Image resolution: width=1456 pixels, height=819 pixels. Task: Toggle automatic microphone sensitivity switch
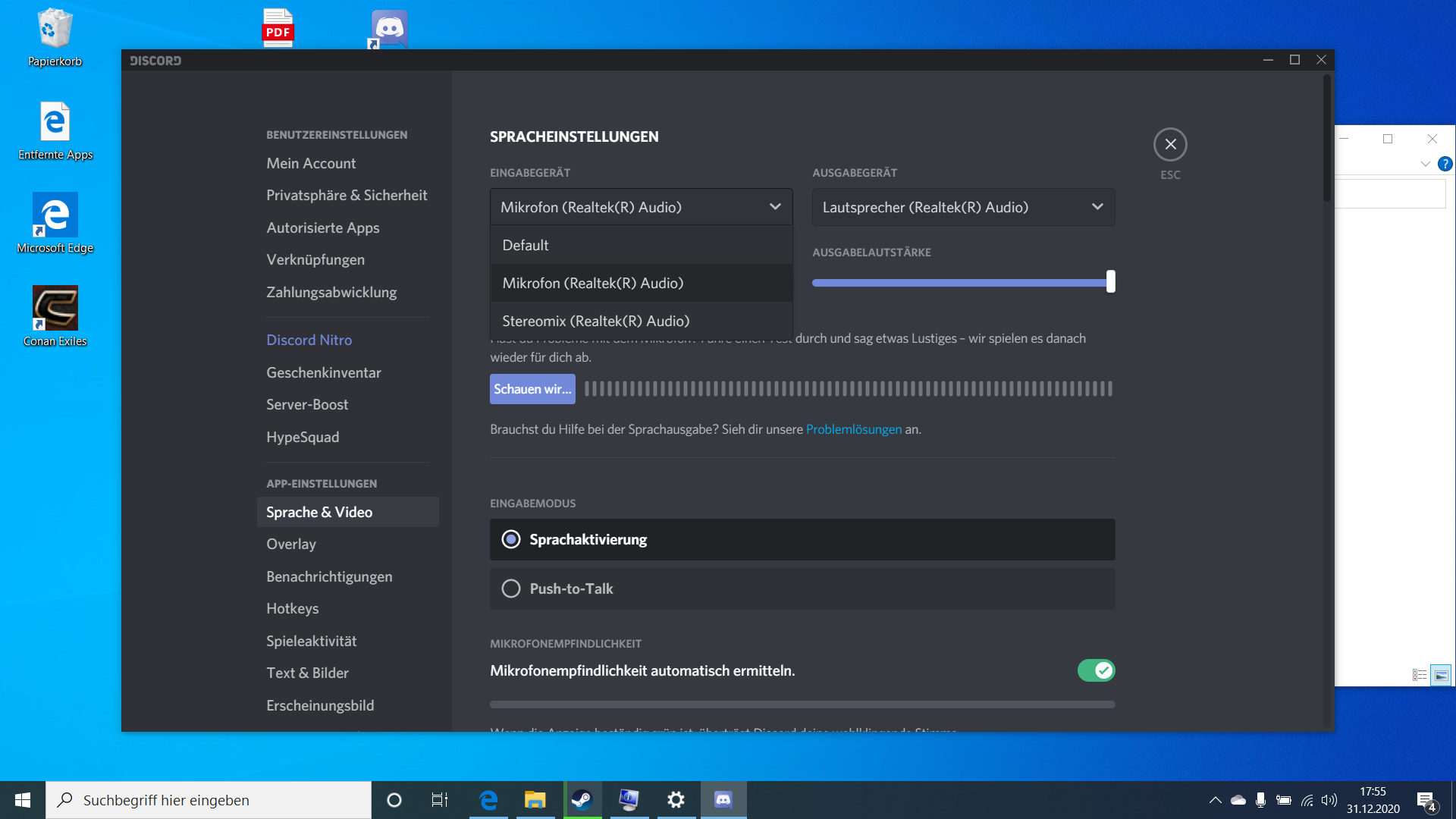[1096, 670]
